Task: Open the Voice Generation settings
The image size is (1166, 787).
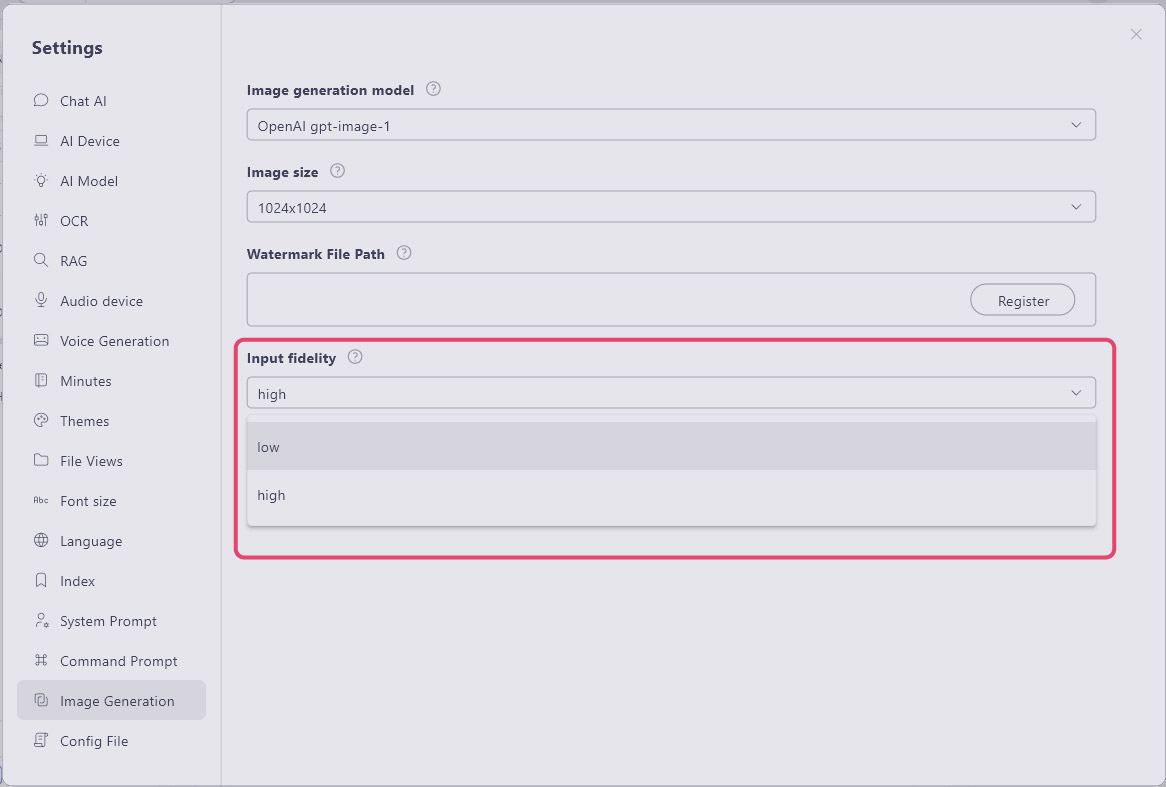Action: pos(114,341)
